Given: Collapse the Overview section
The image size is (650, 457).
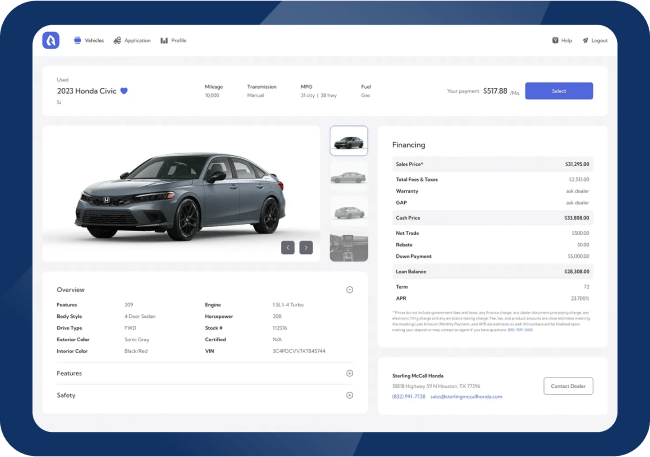Looking at the screenshot, I should click(349, 289).
